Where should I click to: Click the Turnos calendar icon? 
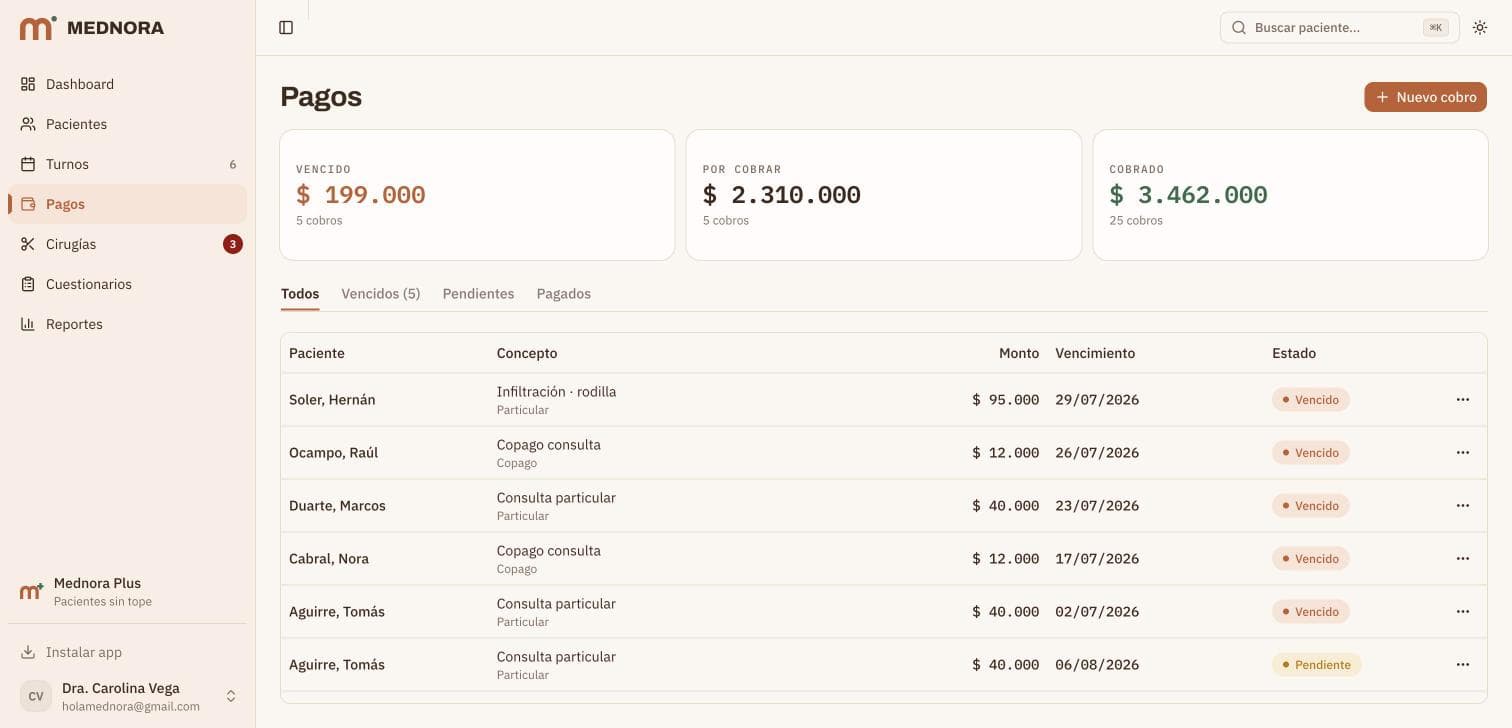tap(28, 164)
